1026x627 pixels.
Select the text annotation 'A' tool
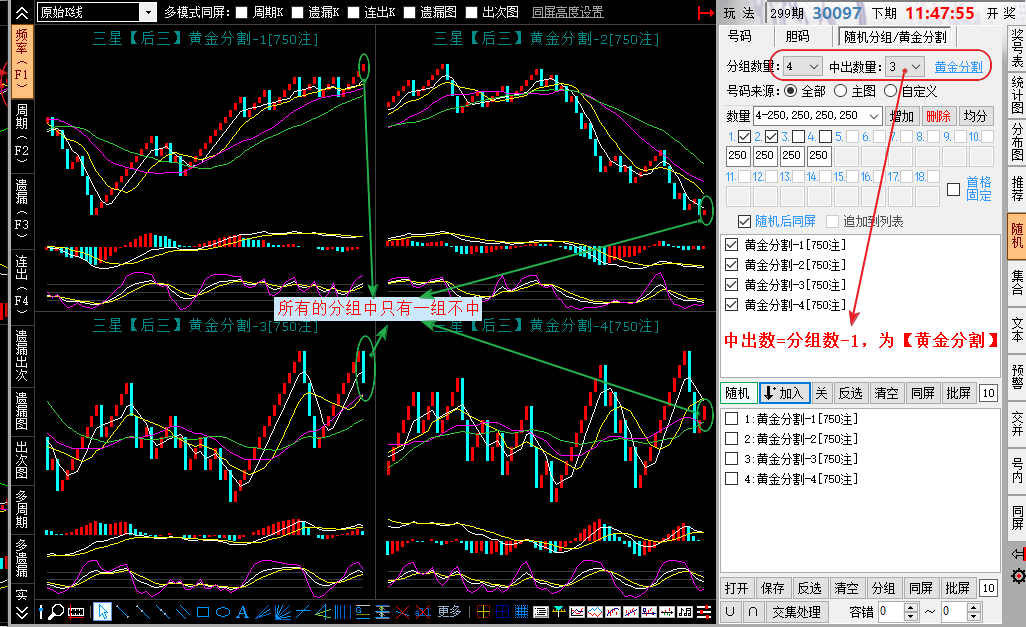click(243, 612)
